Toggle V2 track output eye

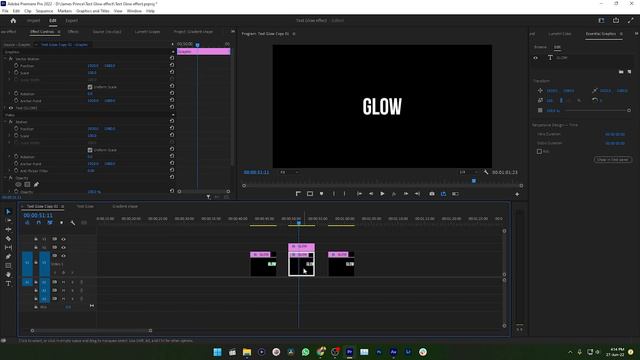point(63,247)
